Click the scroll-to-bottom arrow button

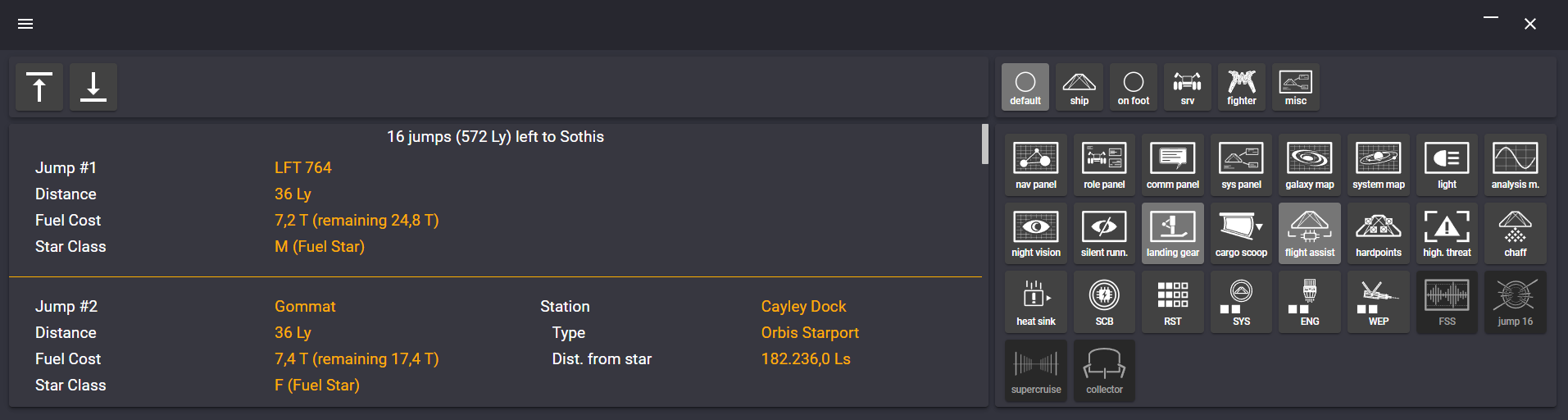click(93, 87)
